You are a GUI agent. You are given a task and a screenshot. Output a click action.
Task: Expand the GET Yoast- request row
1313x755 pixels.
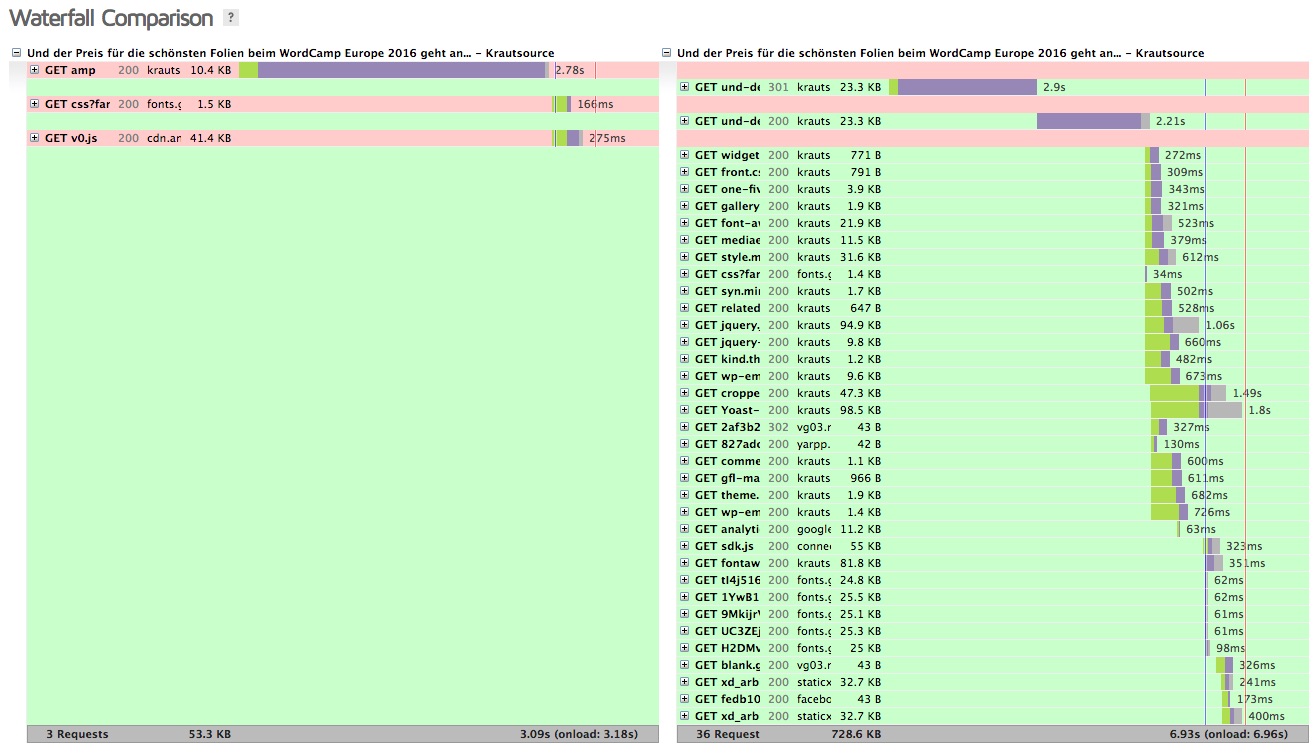[x=685, y=410]
